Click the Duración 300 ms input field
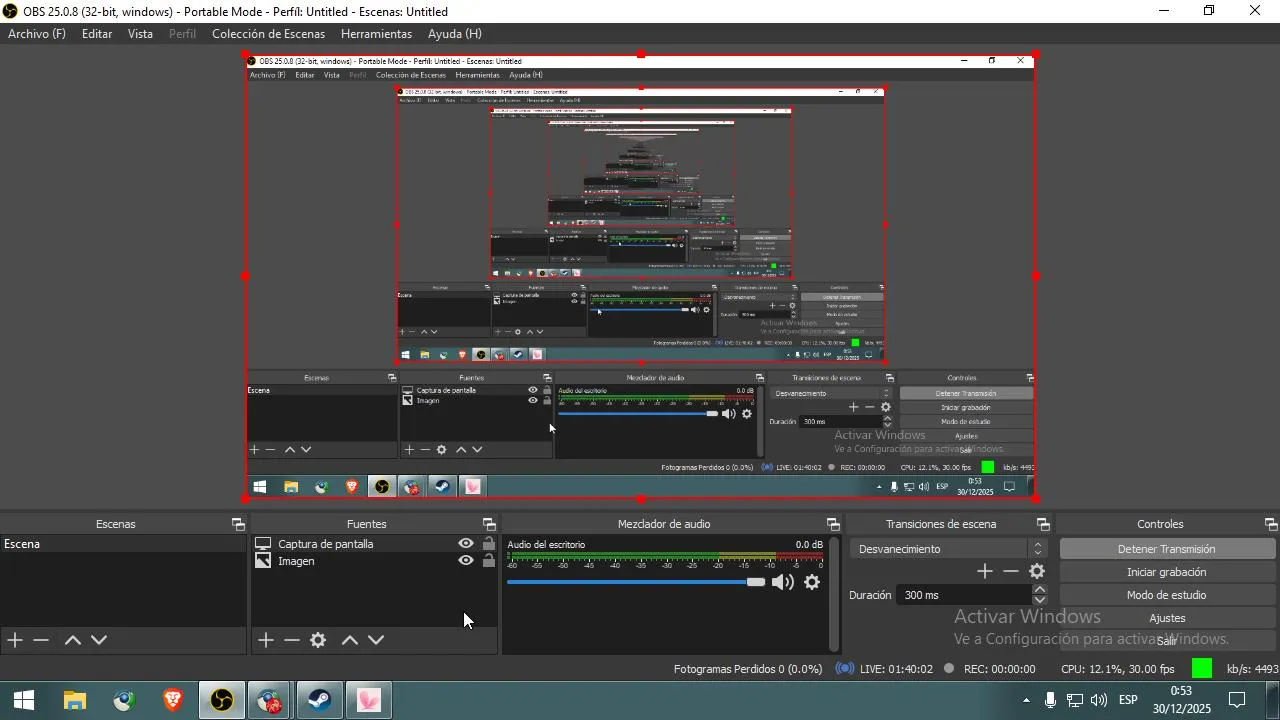The height and width of the screenshot is (720, 1280). click(x=966, y=595)
